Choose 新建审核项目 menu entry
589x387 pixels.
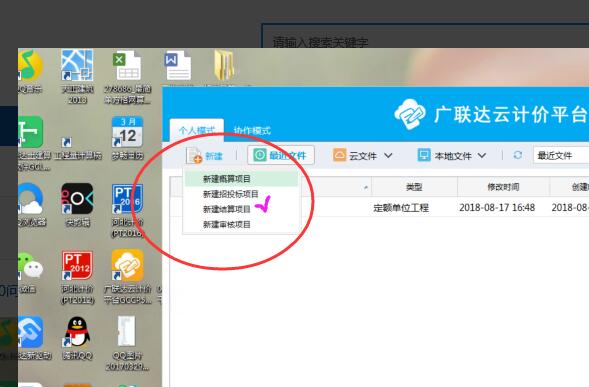click(x=241, y=224)
